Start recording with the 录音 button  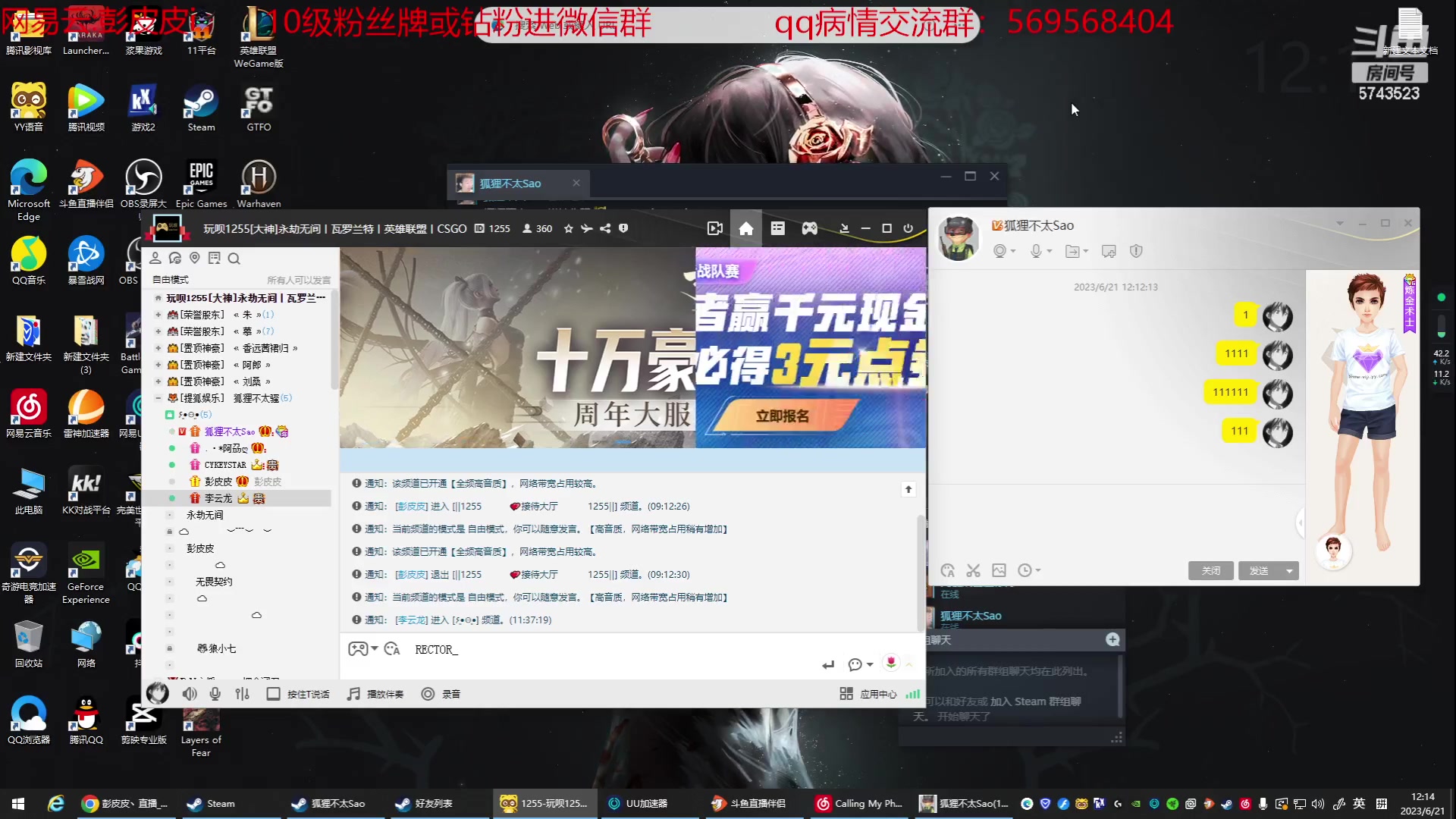coord(441,694)
